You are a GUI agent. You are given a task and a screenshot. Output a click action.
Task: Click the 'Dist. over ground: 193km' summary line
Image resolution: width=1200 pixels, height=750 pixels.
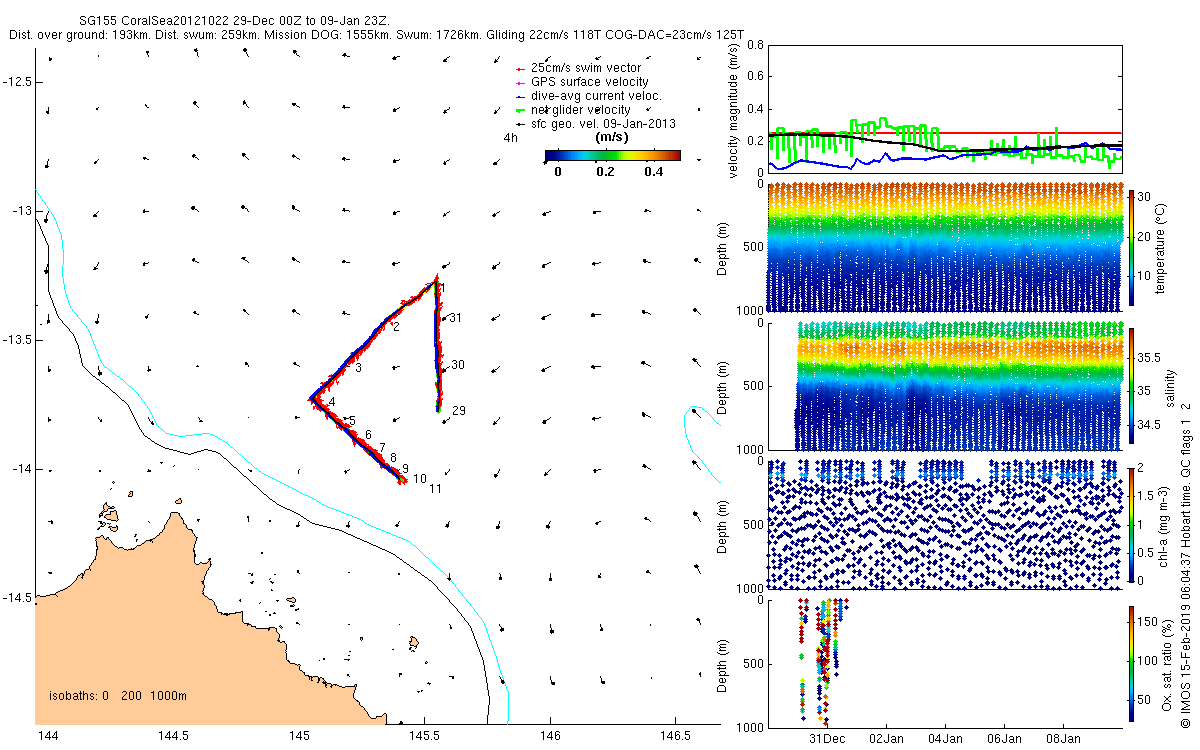click(x=375, y=35)
